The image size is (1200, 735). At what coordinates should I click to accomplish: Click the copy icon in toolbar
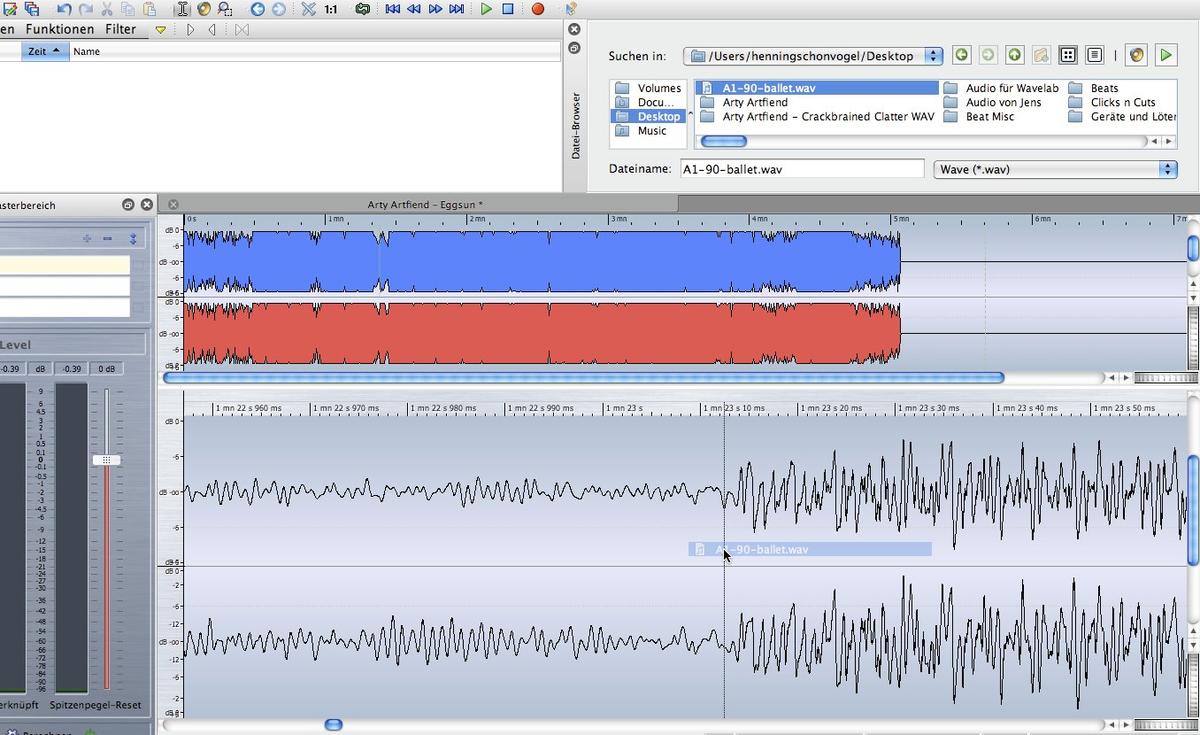click(127, 9)
